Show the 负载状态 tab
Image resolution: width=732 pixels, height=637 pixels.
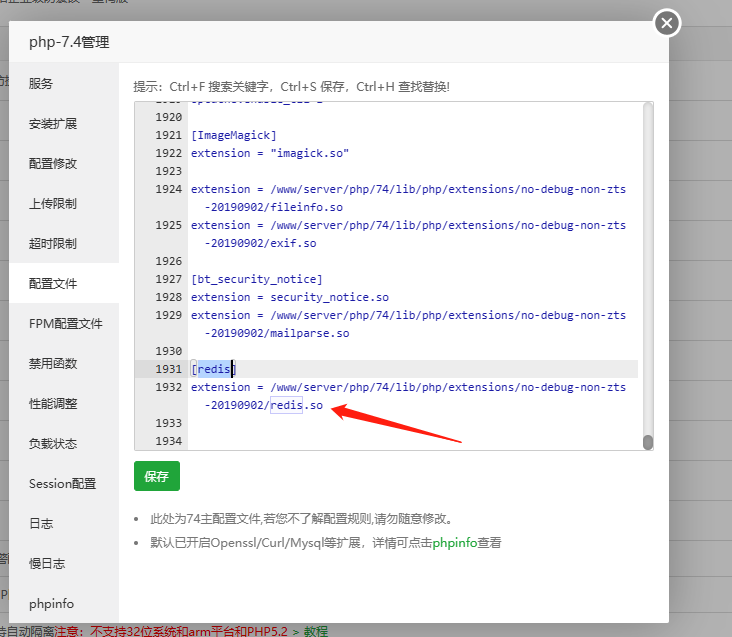coord(64,443)
